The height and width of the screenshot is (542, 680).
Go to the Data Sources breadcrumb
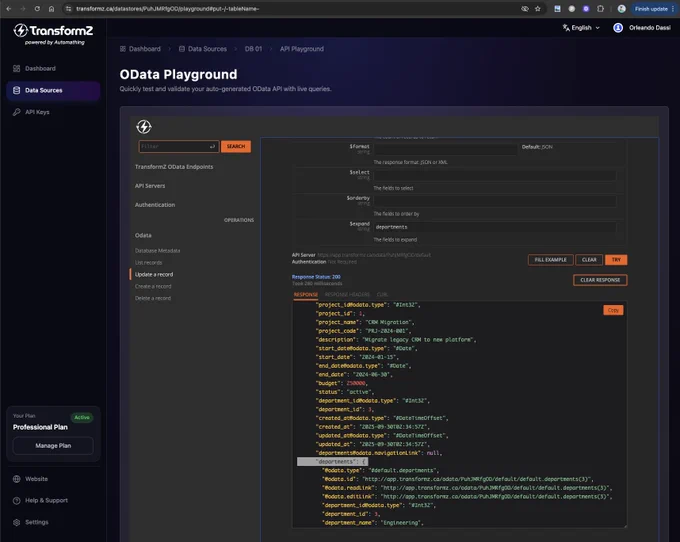(203, 49)
